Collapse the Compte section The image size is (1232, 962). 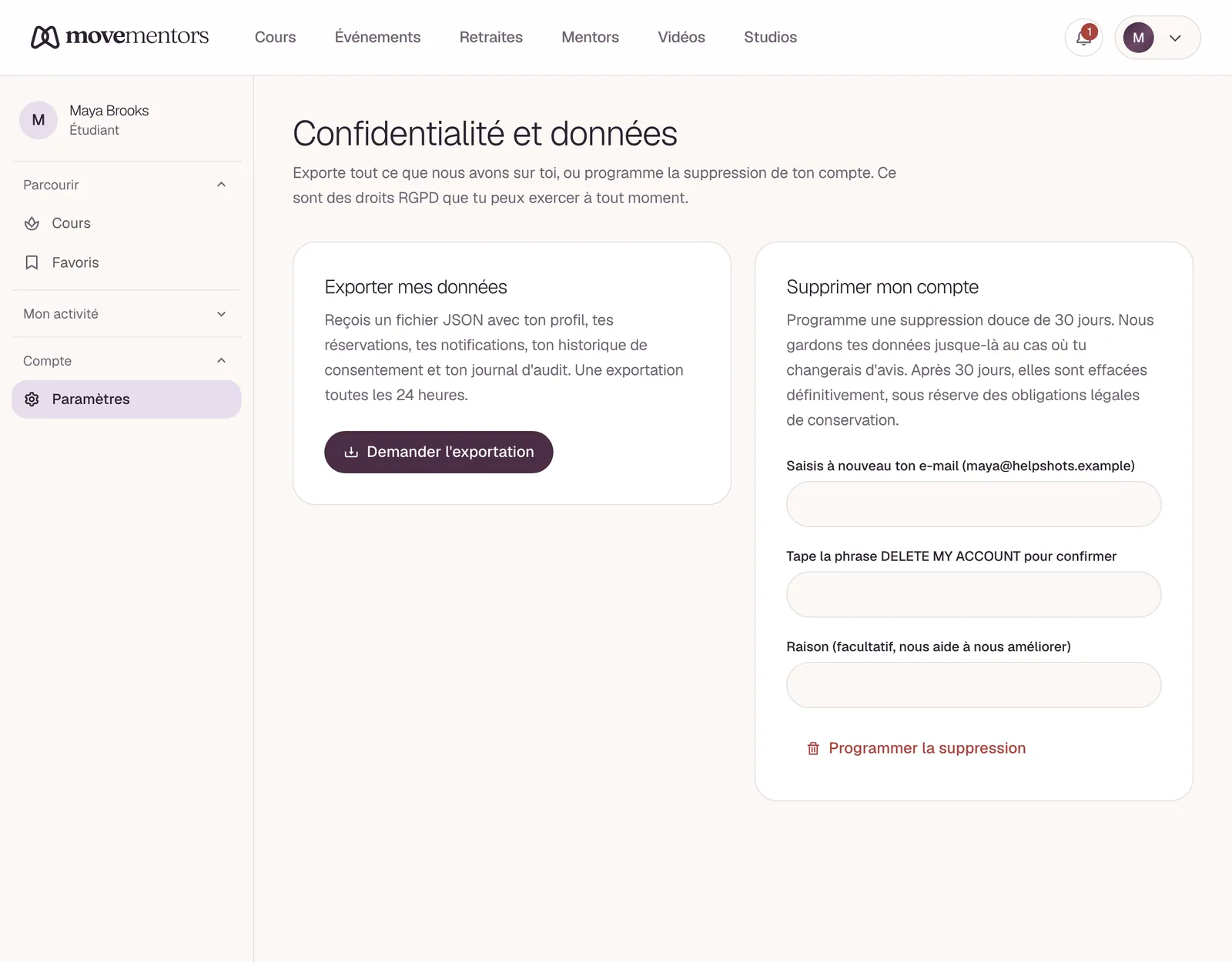[x=127, y=361]
